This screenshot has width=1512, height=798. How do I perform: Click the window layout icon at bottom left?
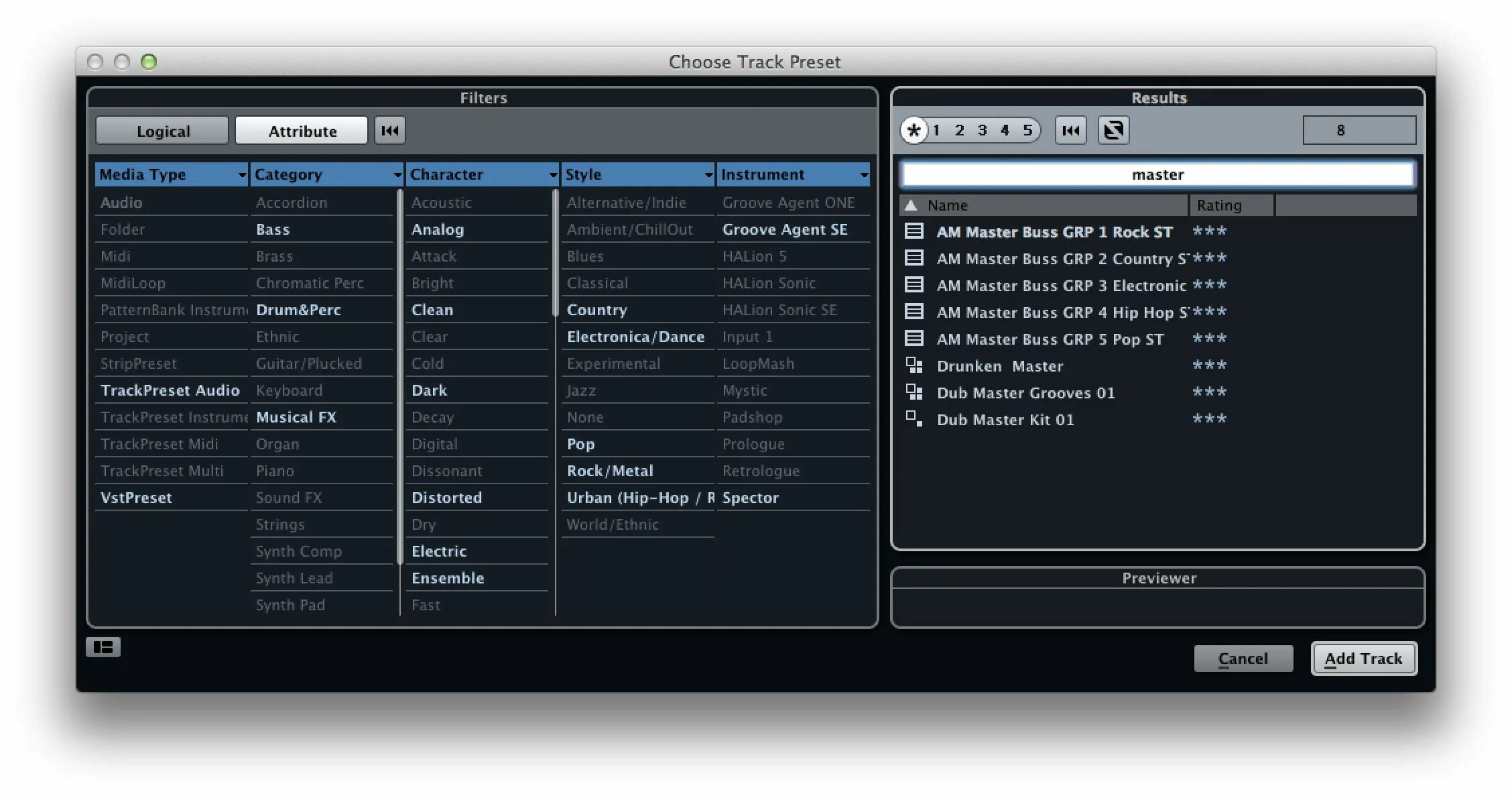[x=103, y=647]
